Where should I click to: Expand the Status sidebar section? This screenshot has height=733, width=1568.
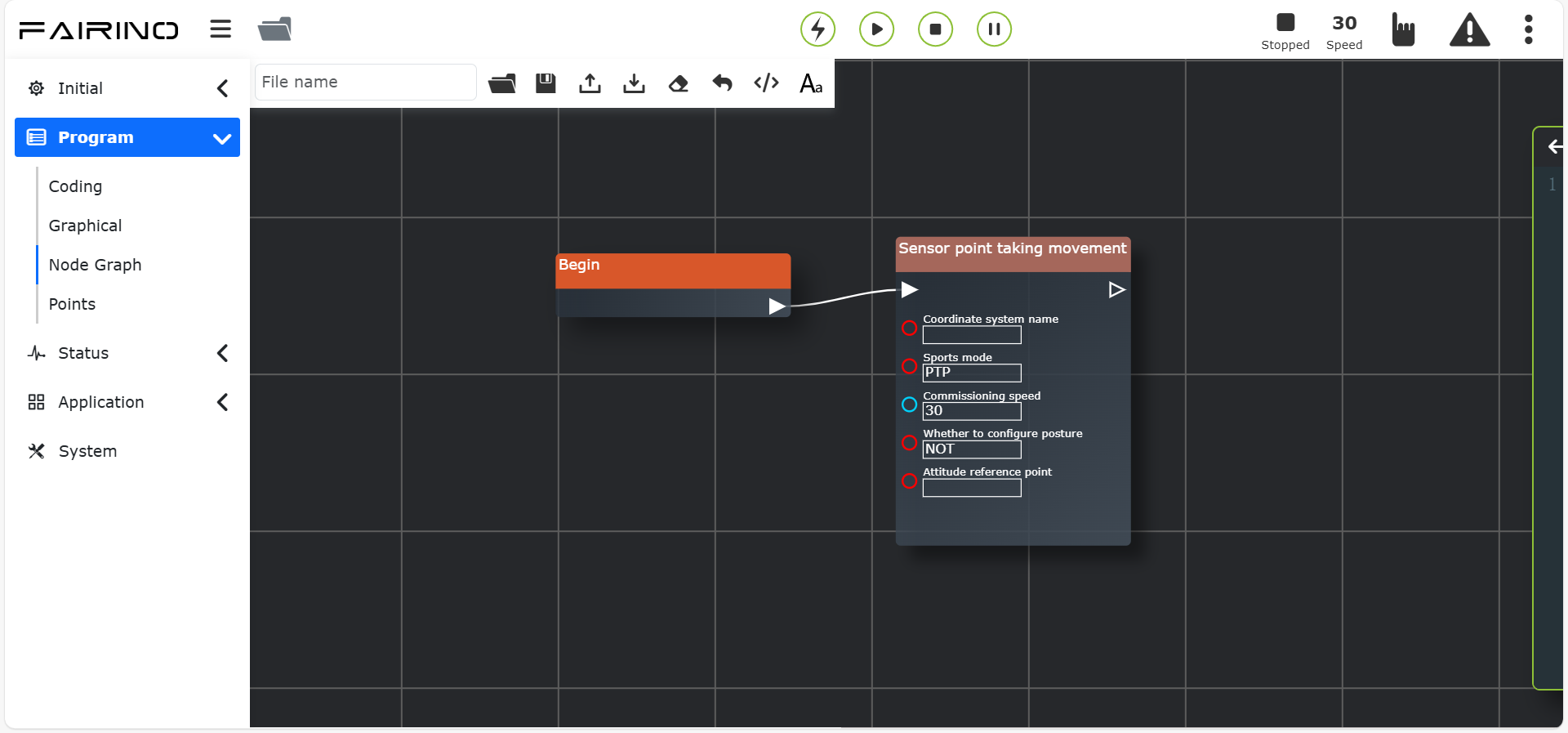[127, 353]
